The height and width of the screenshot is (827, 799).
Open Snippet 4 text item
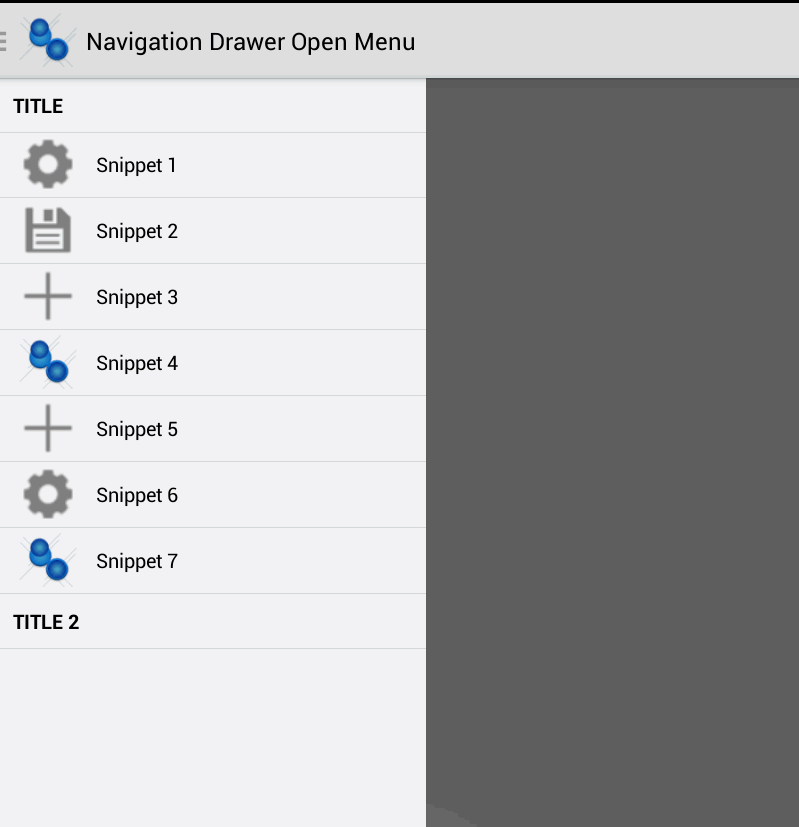(x=137, y=363)
